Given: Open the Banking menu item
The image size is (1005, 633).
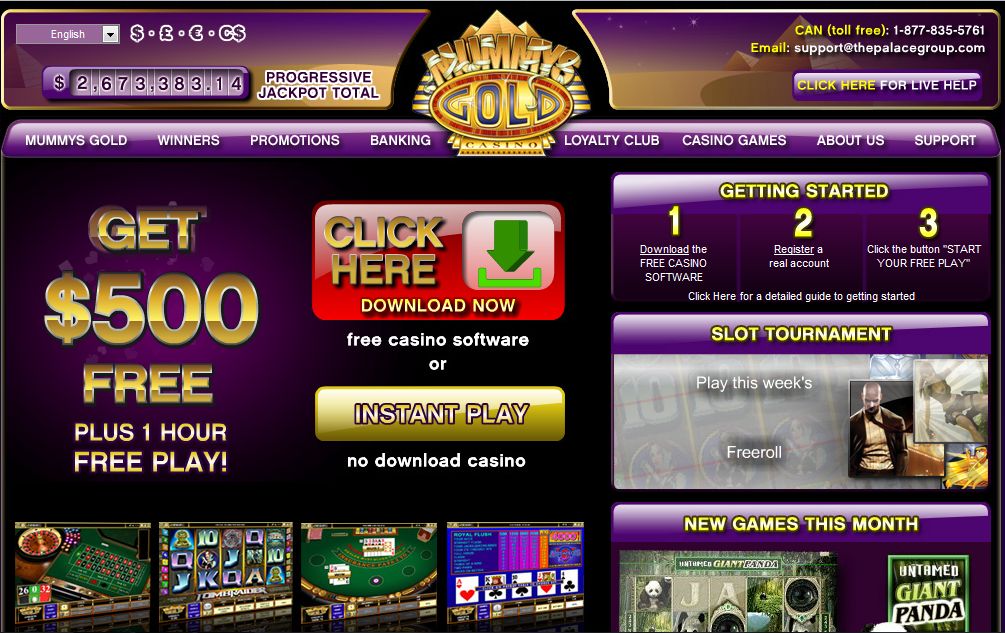Looking at the screenshot, I should click(x=400, y=140).
